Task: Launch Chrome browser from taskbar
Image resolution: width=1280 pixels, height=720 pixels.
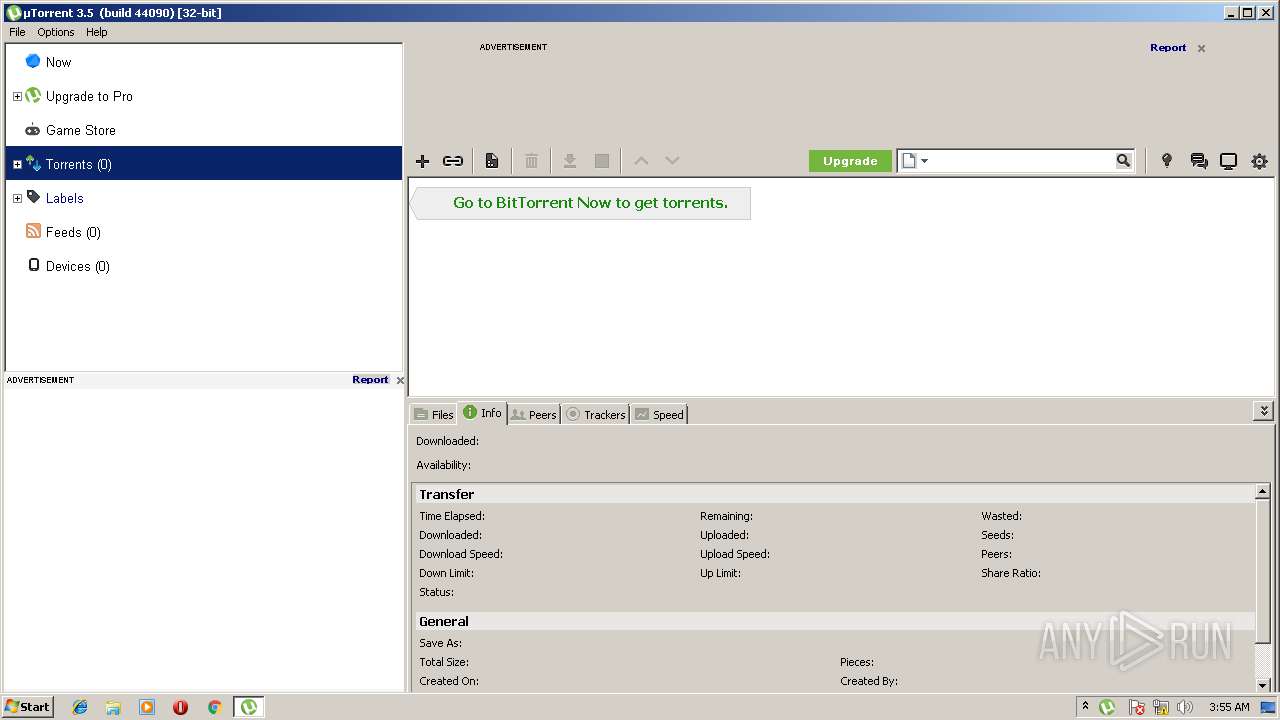Action: tap(214, 707)
